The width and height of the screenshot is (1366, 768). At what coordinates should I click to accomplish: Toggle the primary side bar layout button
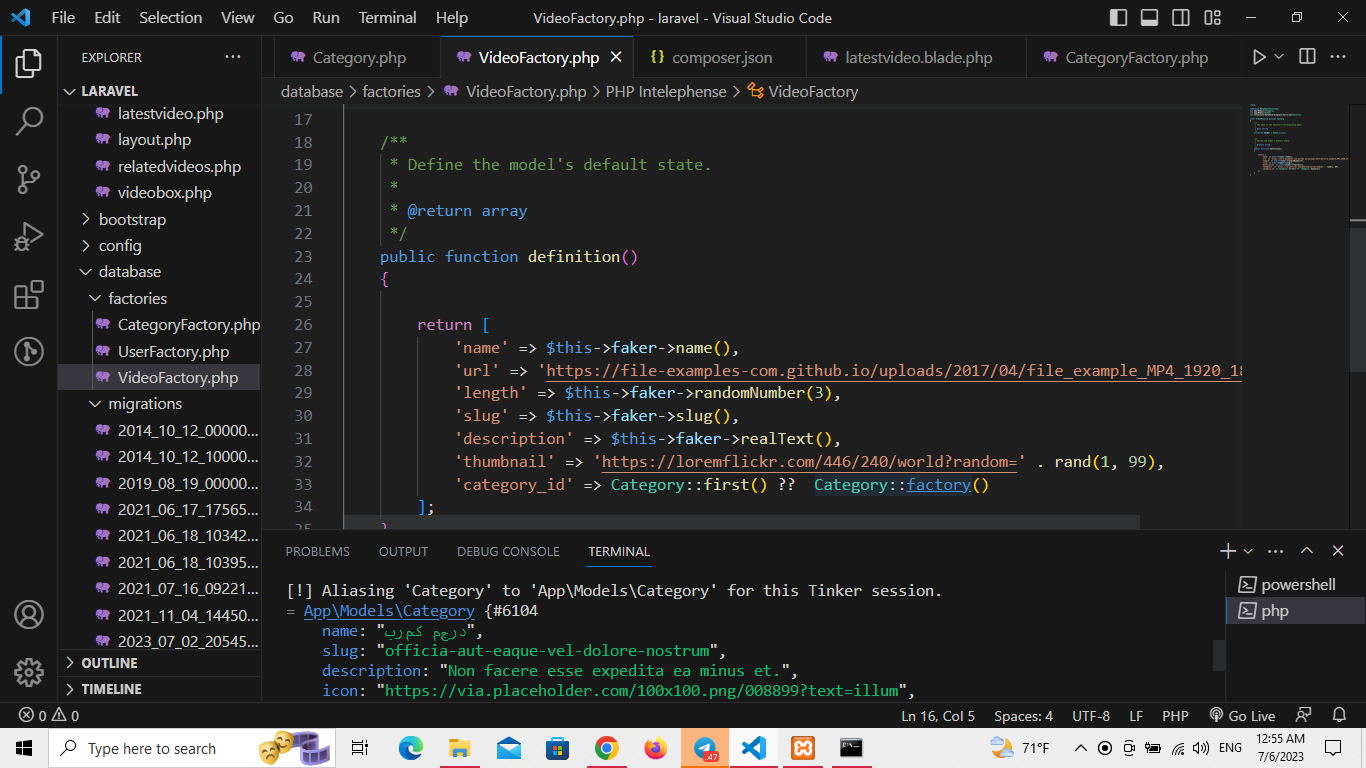tap(1119, 18)
